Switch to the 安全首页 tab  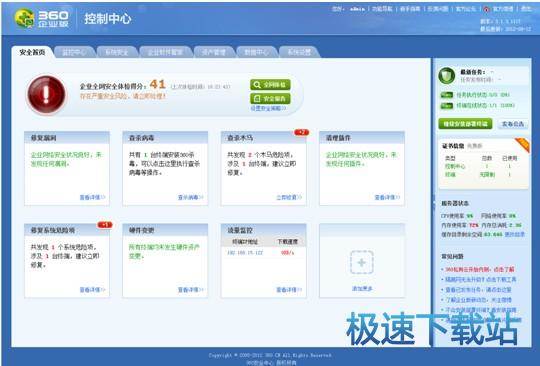click(32, 52)
